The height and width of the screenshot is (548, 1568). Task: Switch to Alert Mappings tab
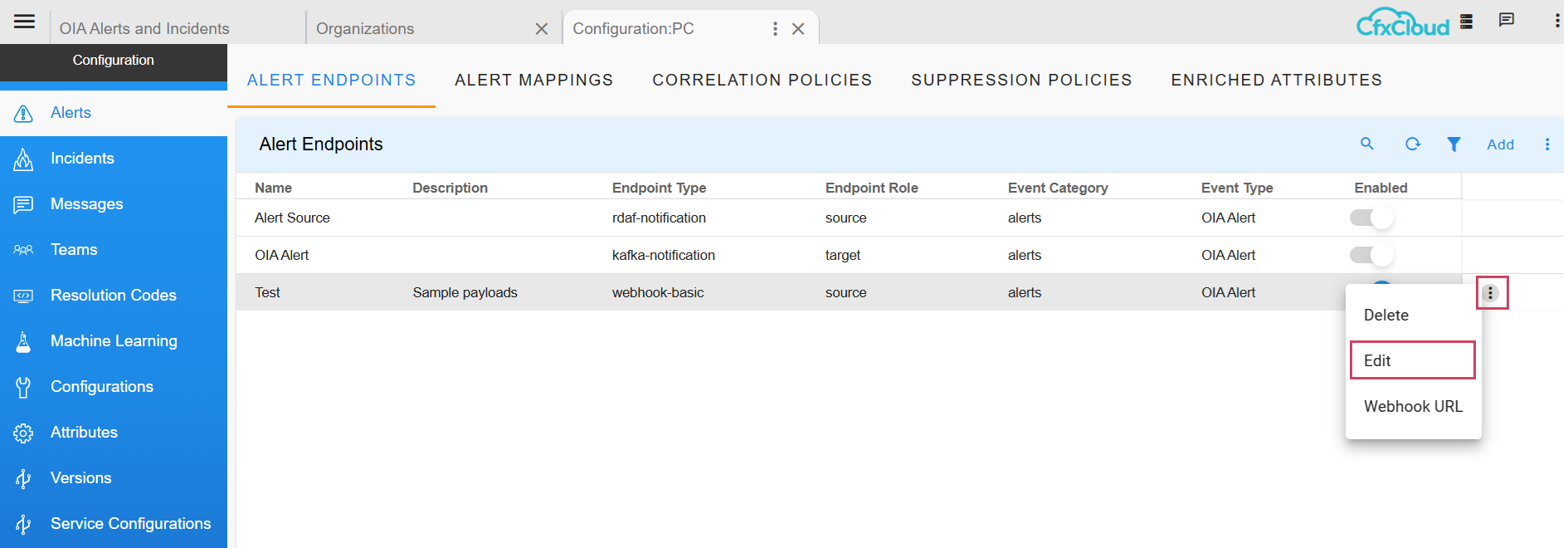pyautogui.click(x=533, y=80)
